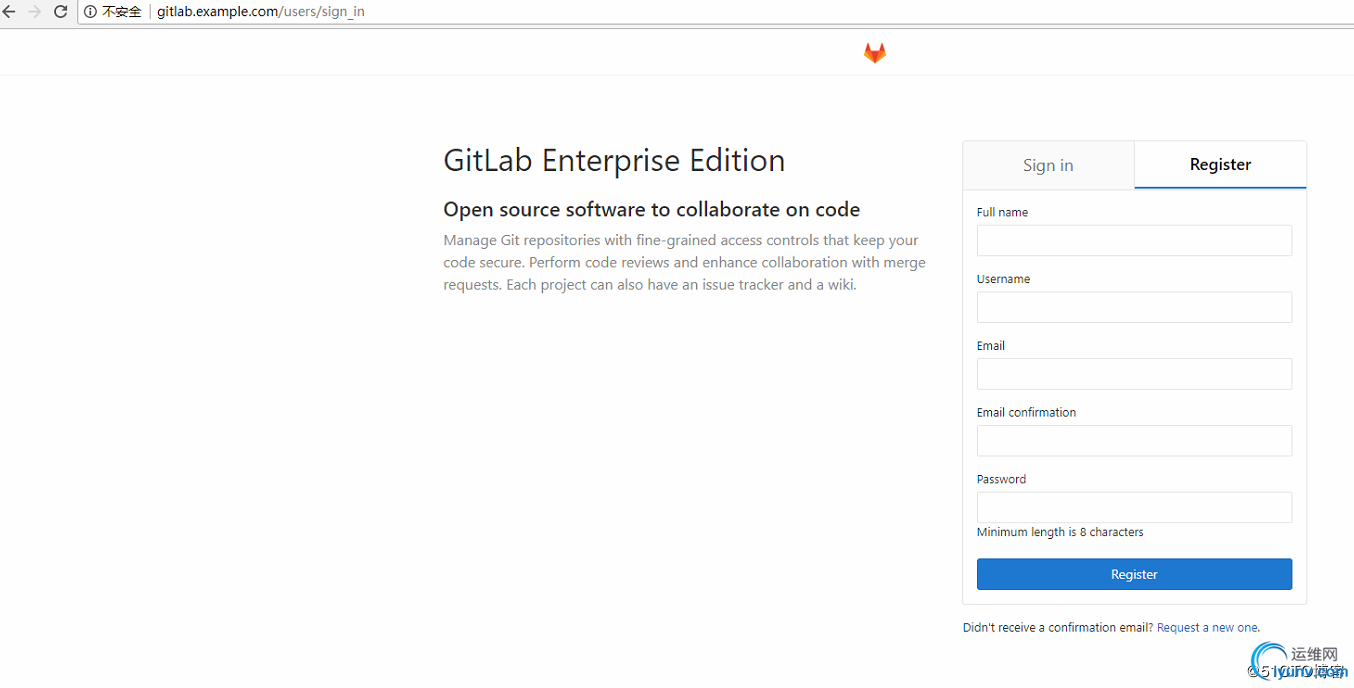The height and width of the screenshot is (688, 1354).
Task: Click the Password input box
Action: click(x=1134, y=507)
